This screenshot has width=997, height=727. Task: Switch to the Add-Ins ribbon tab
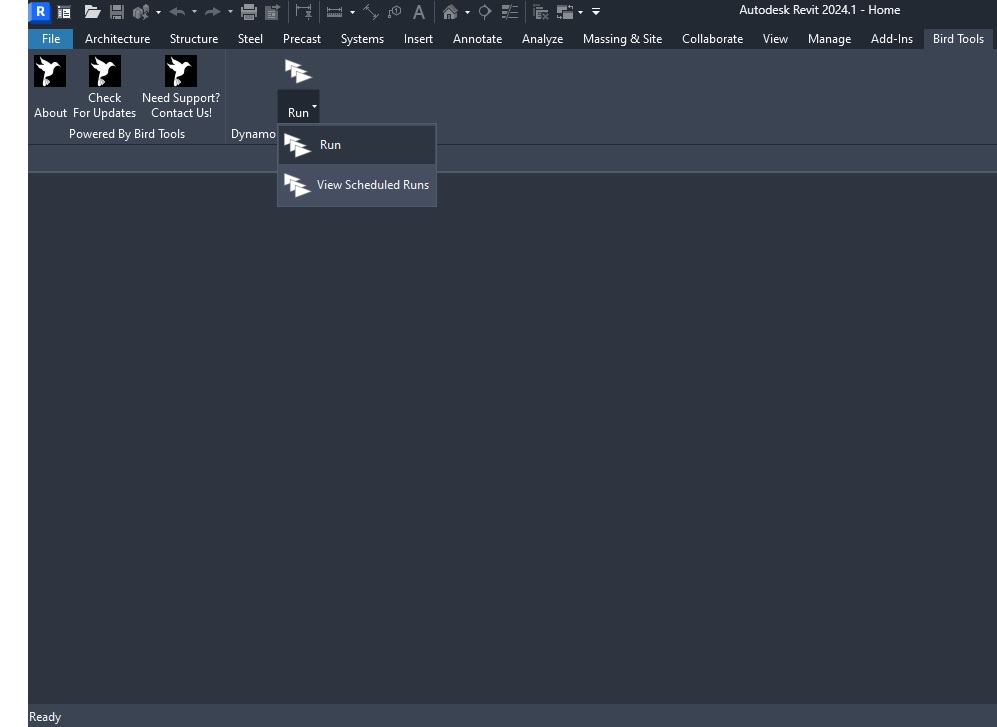click(x=891, y=39)
